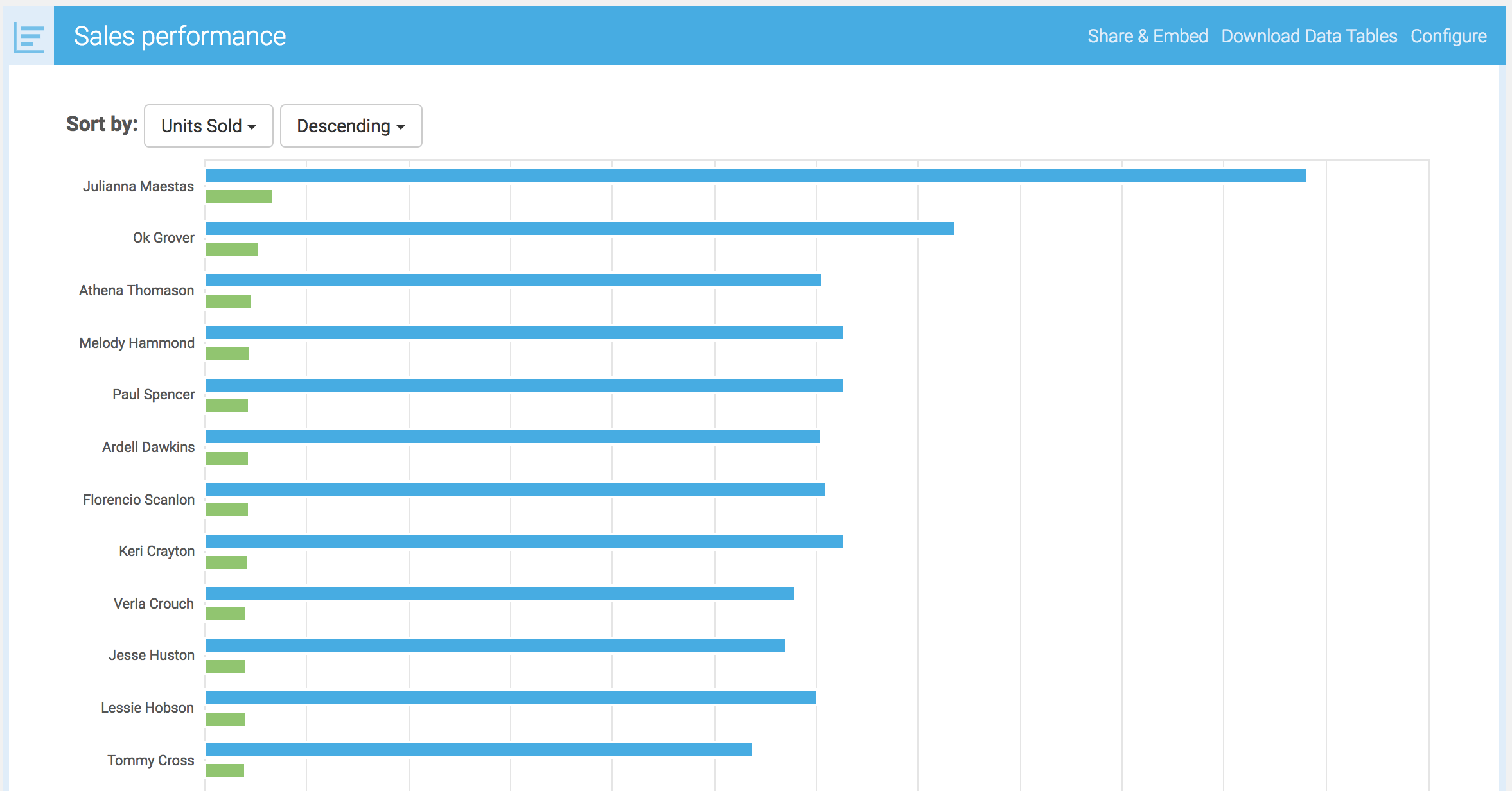Click Ardell Dawkins blue bar

(512, 437)
